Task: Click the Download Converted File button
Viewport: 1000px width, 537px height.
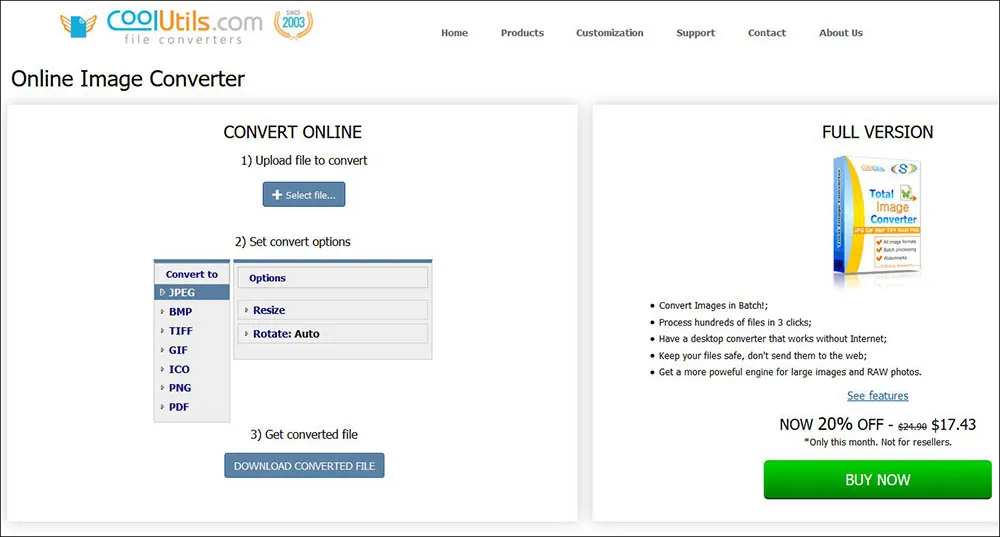Action: (304, 466)
